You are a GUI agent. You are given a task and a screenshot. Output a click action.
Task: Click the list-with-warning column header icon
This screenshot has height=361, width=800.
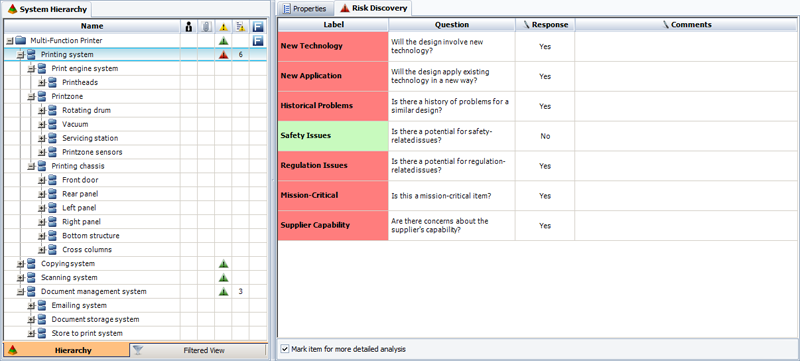pyautogui.click(x=240, y=26)
